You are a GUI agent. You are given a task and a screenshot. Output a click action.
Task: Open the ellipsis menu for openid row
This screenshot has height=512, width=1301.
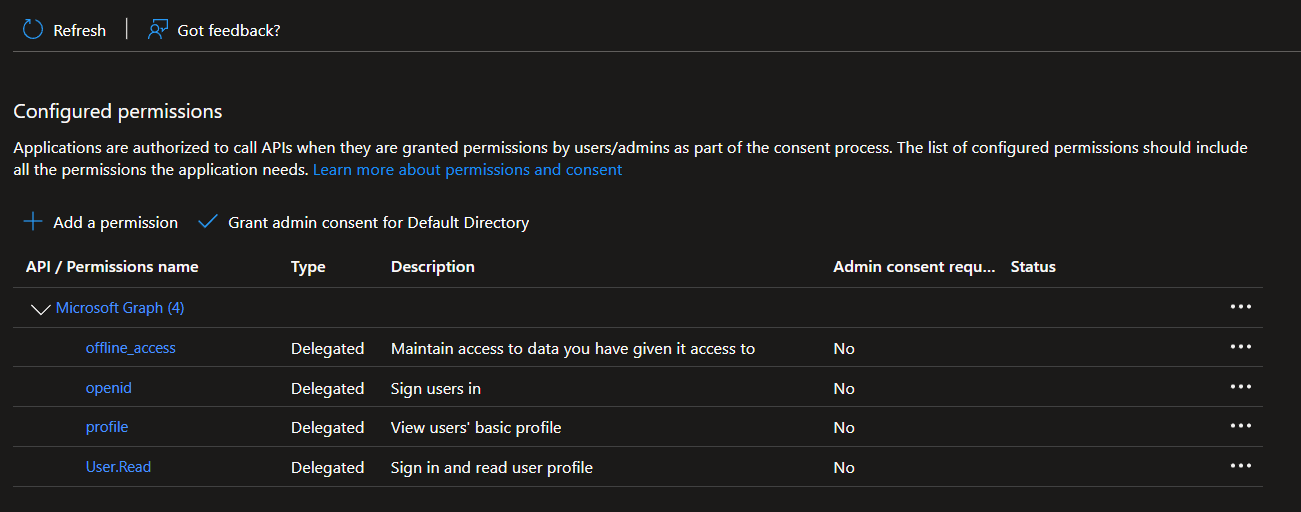(x=1241, y=387)
